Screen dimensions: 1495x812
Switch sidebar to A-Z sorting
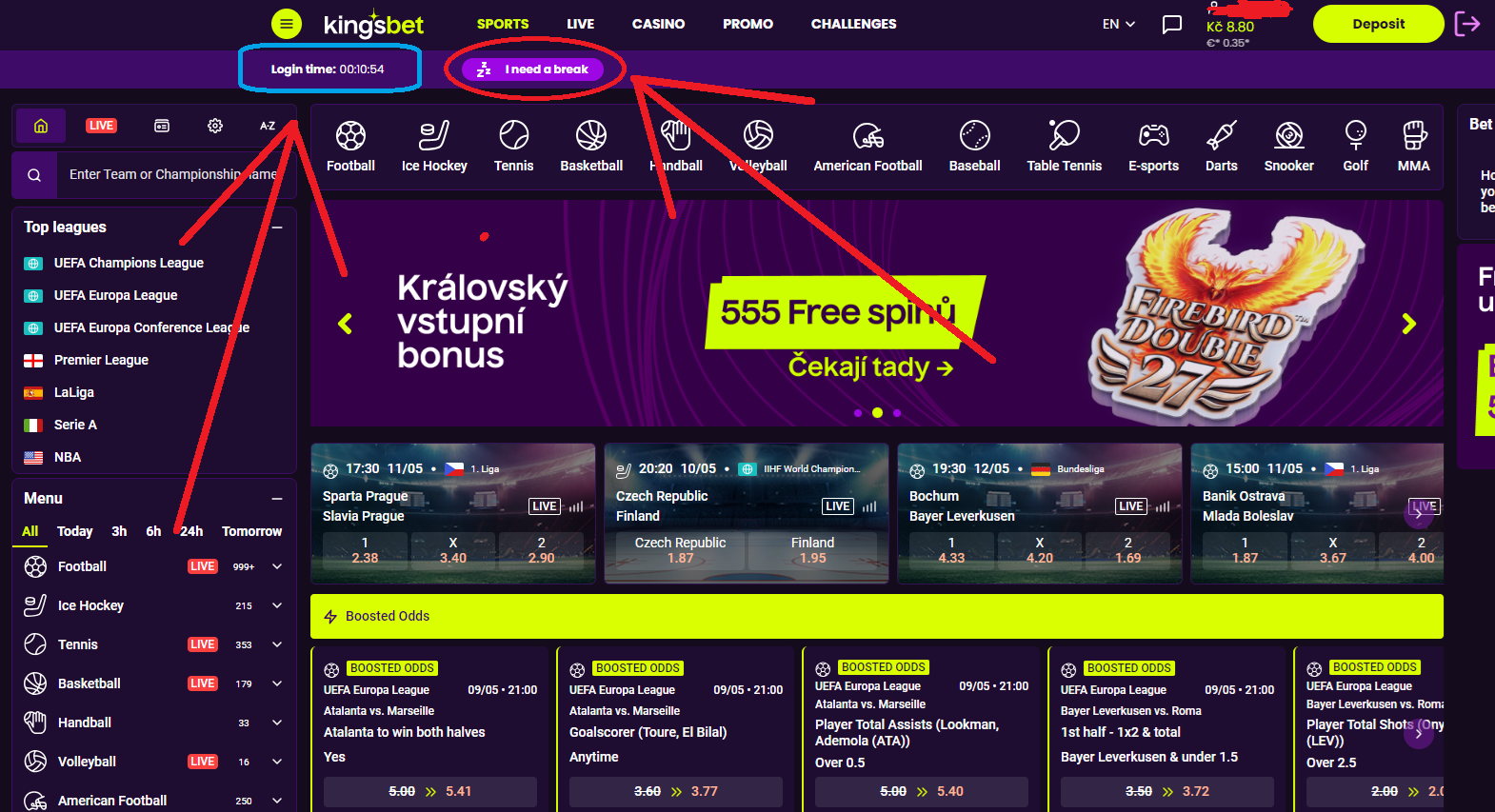coord(268,126)
